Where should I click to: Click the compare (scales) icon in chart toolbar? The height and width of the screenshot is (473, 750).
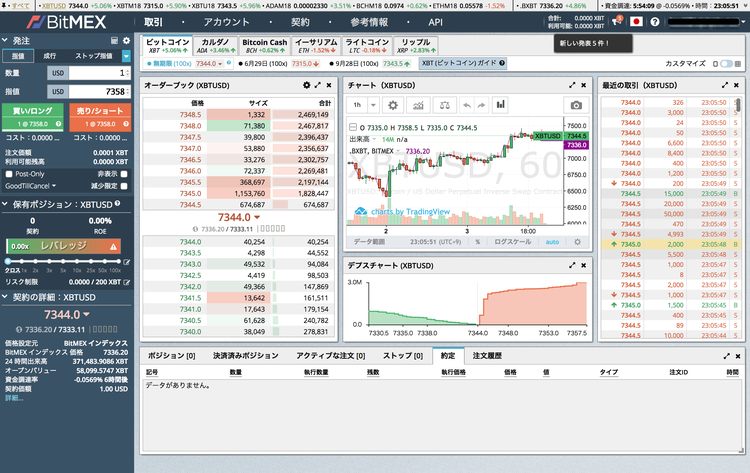coord(444,105)
